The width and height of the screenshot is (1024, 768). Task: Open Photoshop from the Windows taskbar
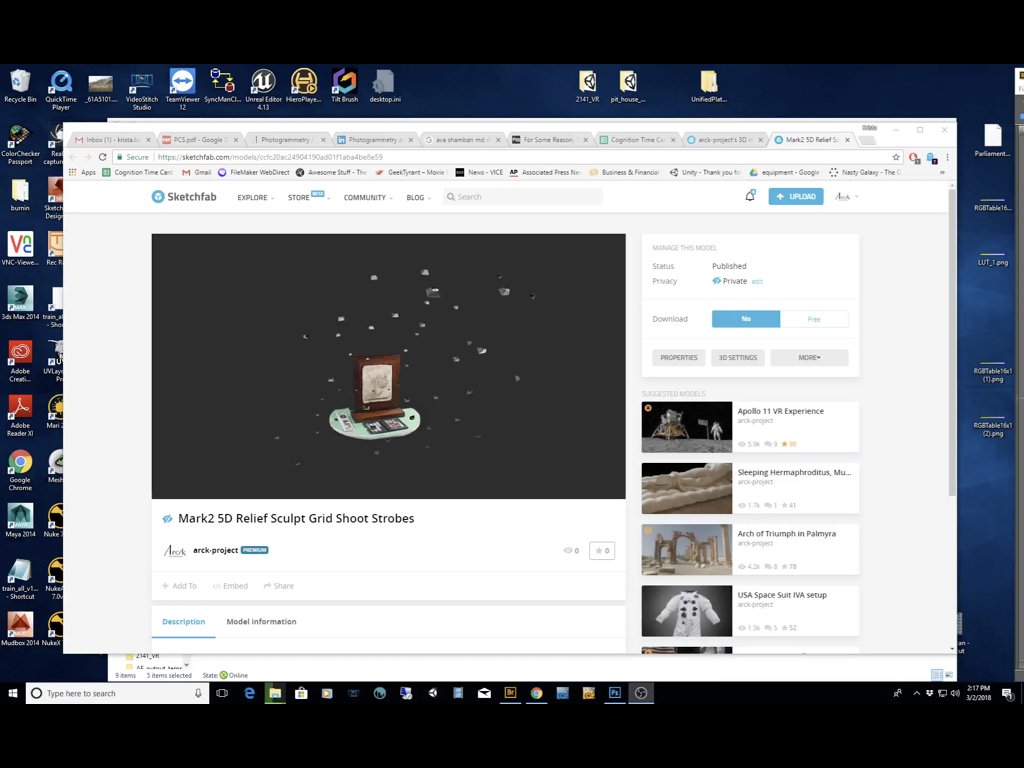(x=615, y=693)
